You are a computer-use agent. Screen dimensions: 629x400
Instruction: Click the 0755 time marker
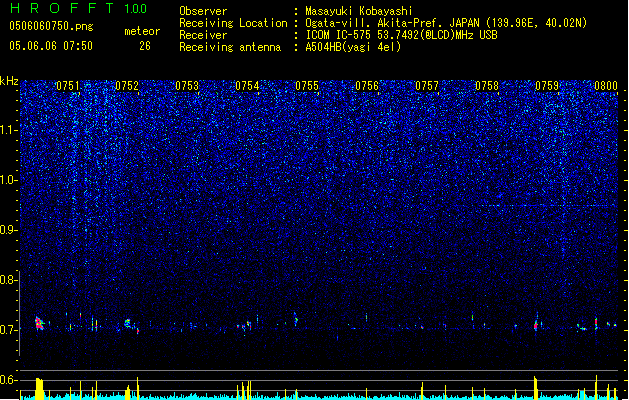(307, 86)
